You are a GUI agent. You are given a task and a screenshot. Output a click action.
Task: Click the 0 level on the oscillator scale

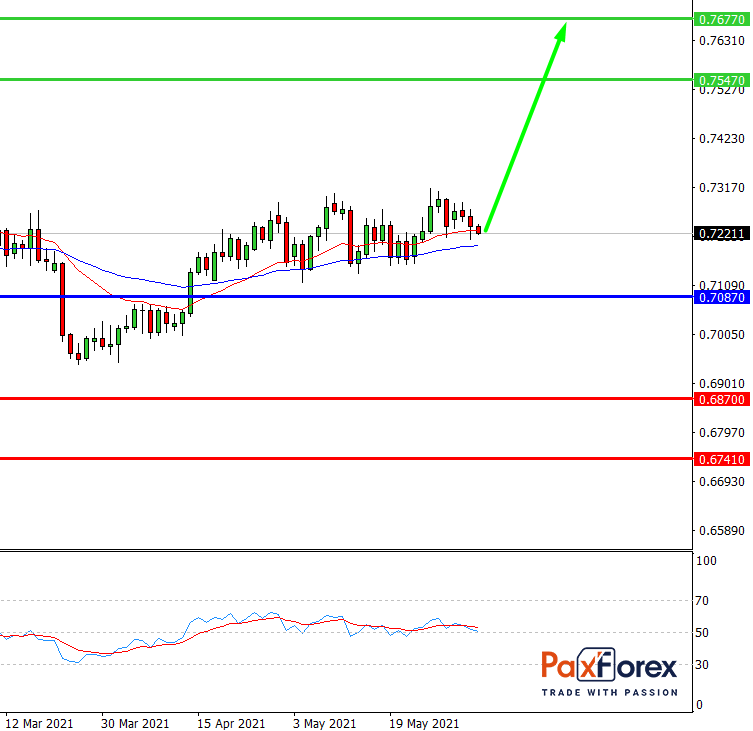(699, 705)
